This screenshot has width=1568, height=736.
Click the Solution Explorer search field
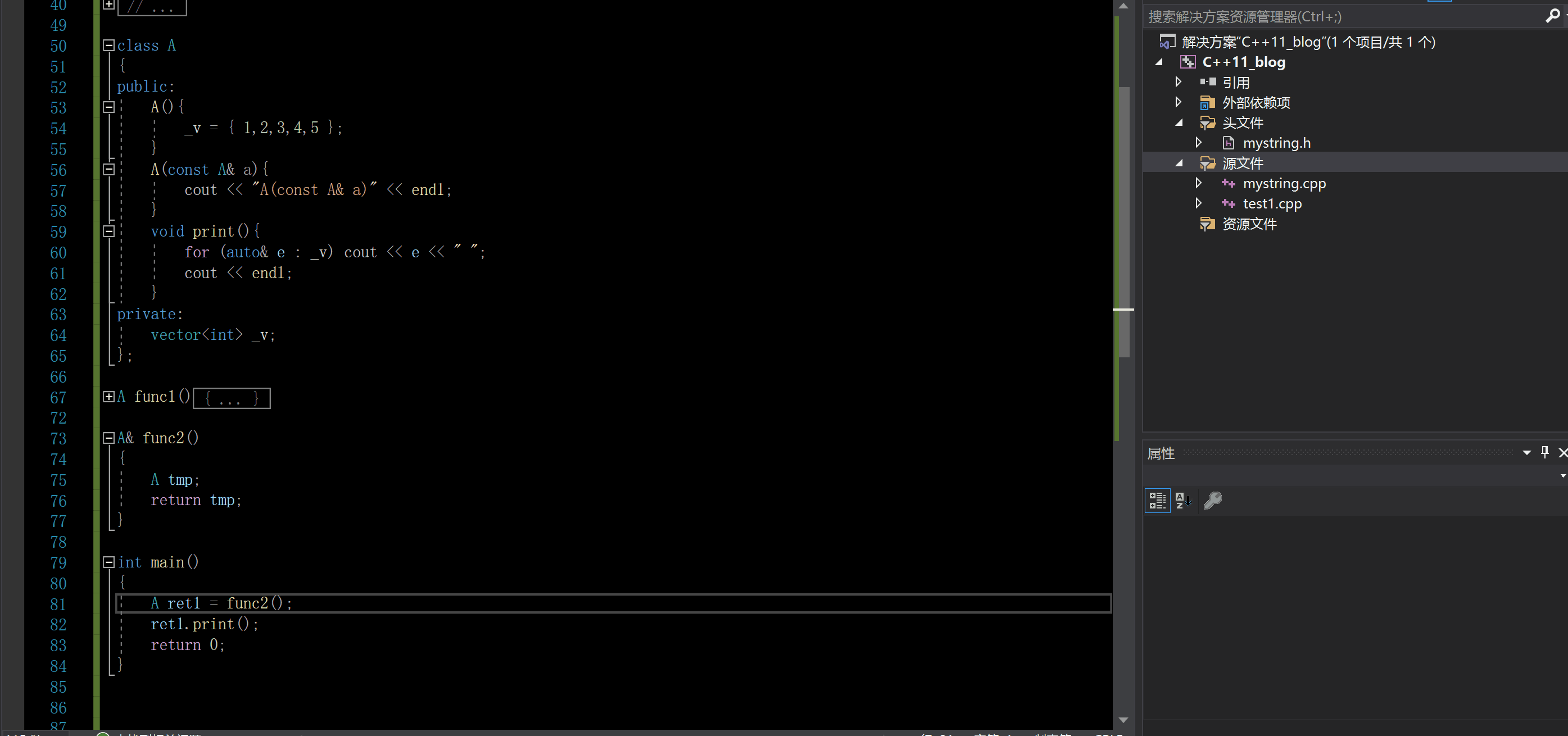[x=1339, y=16]
